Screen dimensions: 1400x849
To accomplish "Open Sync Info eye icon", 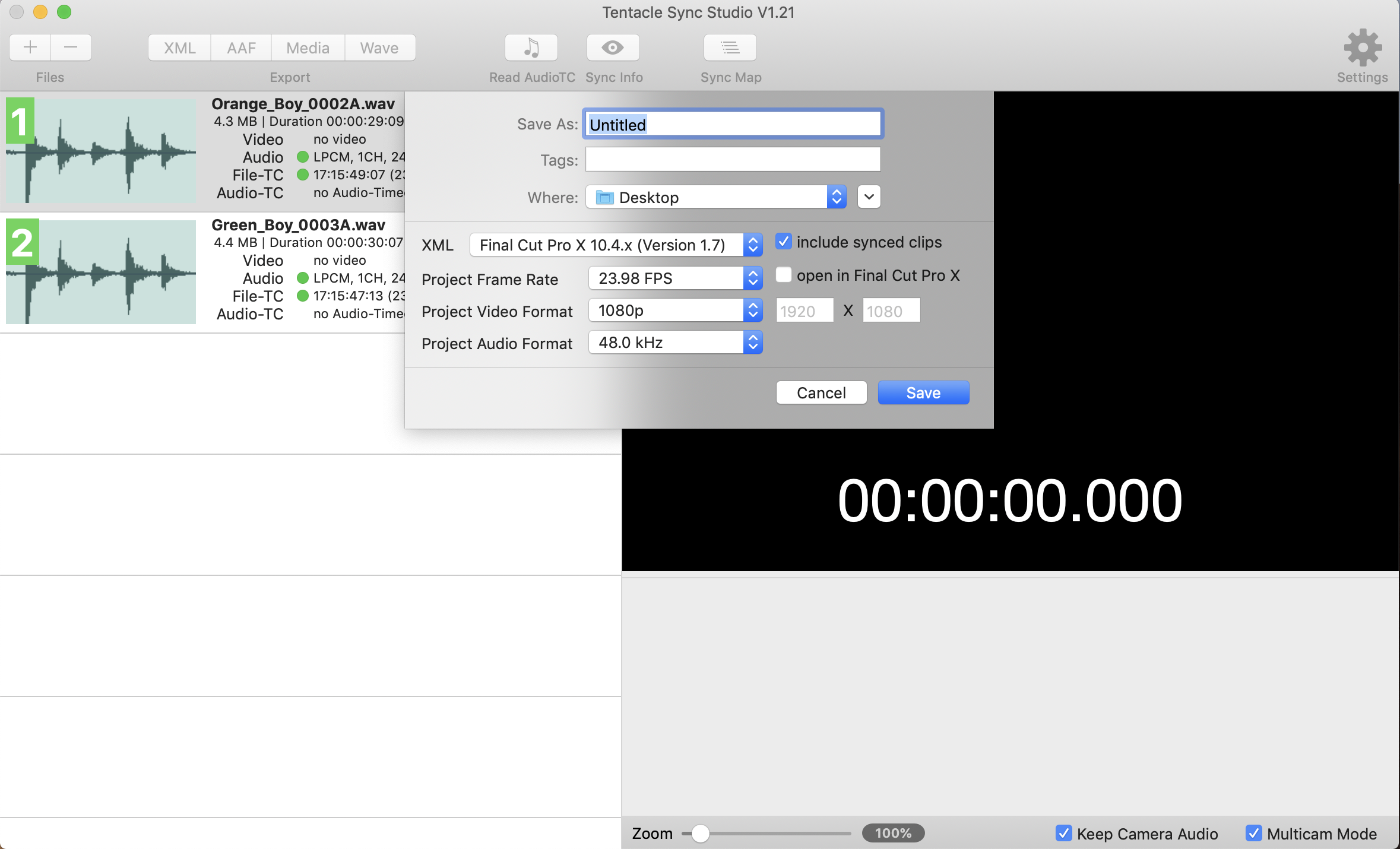I will pyautogui.click(x=613, y=47).
